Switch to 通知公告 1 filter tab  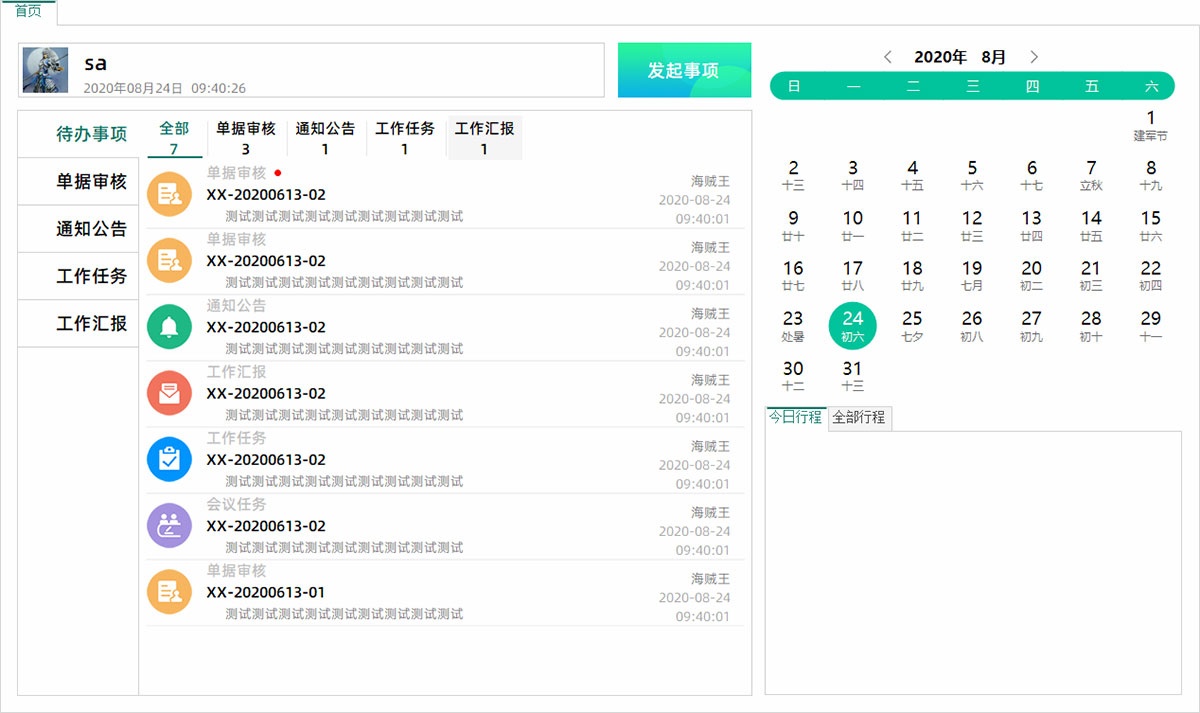325,138
